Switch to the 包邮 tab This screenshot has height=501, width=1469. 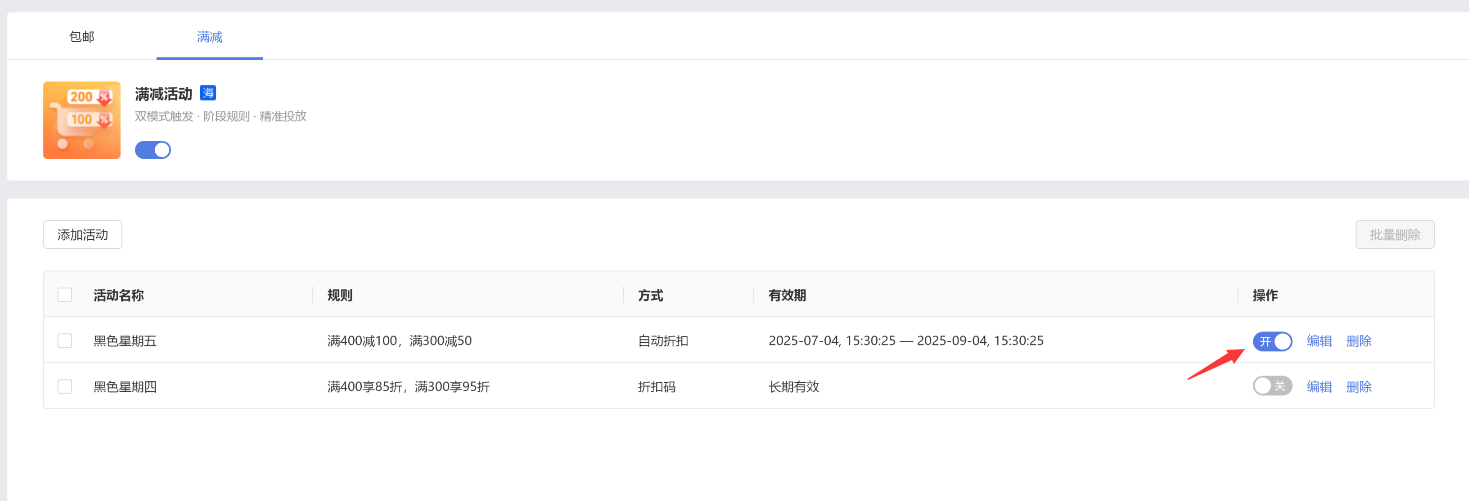[x=82, y=37]
